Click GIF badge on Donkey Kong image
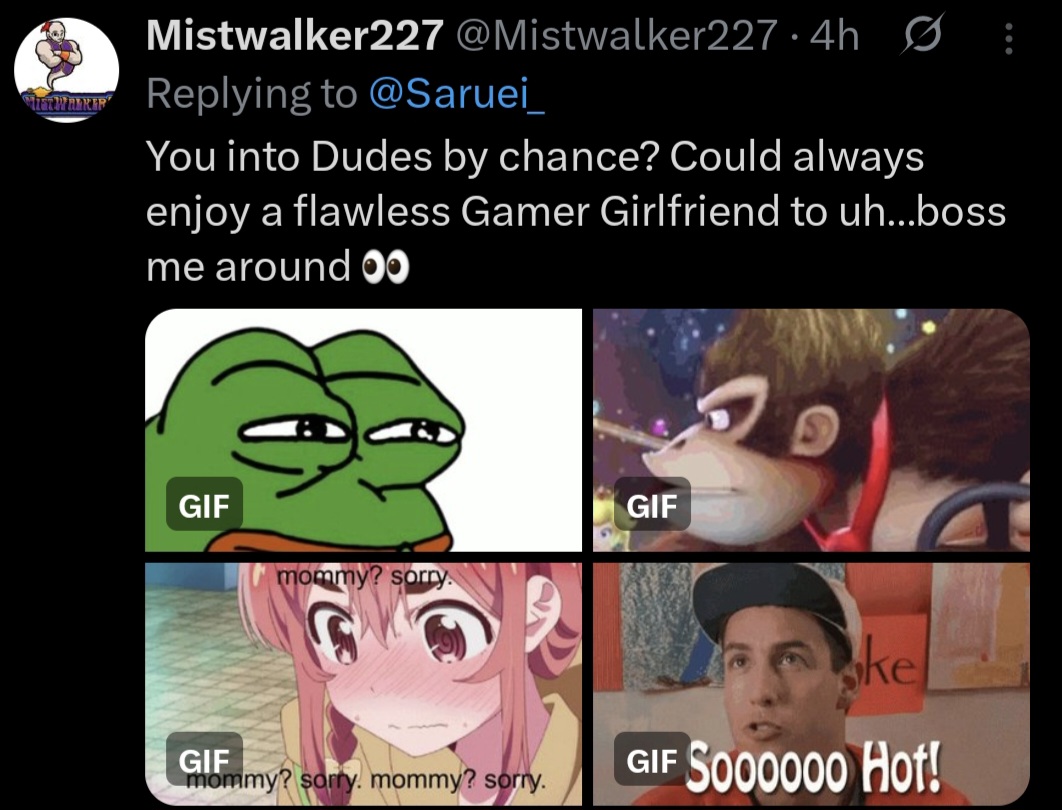Screen dimensions: 1062x810 (x=652, y=504)
